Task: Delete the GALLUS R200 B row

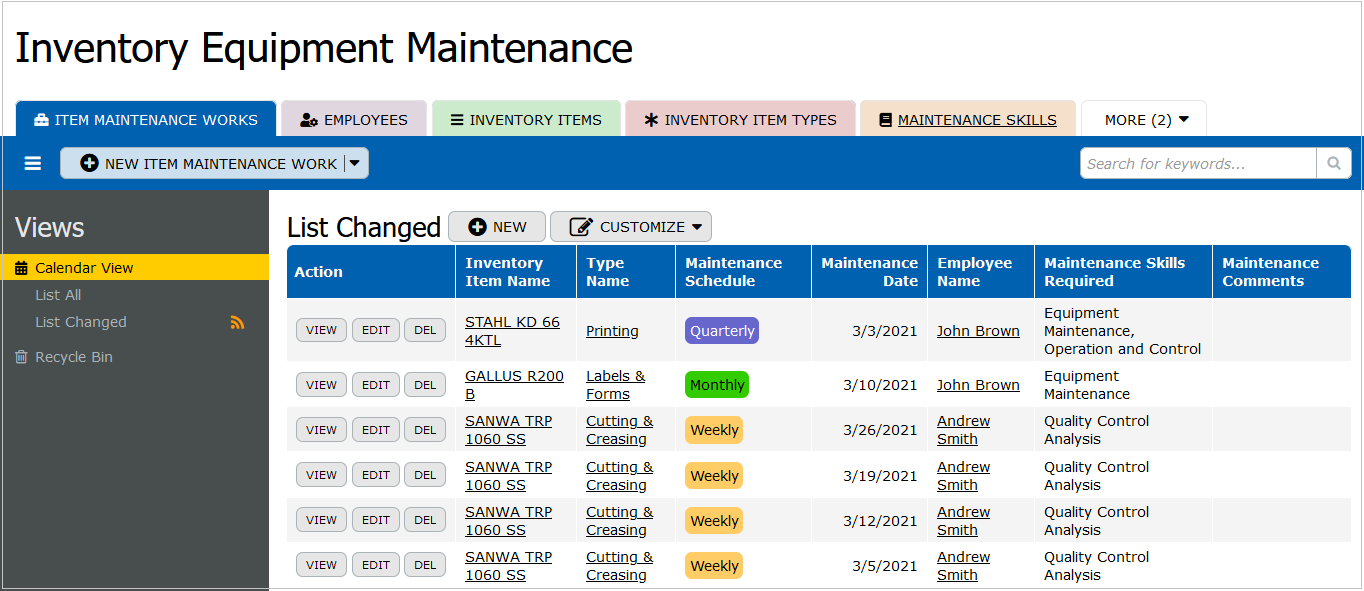Action: 425,385
